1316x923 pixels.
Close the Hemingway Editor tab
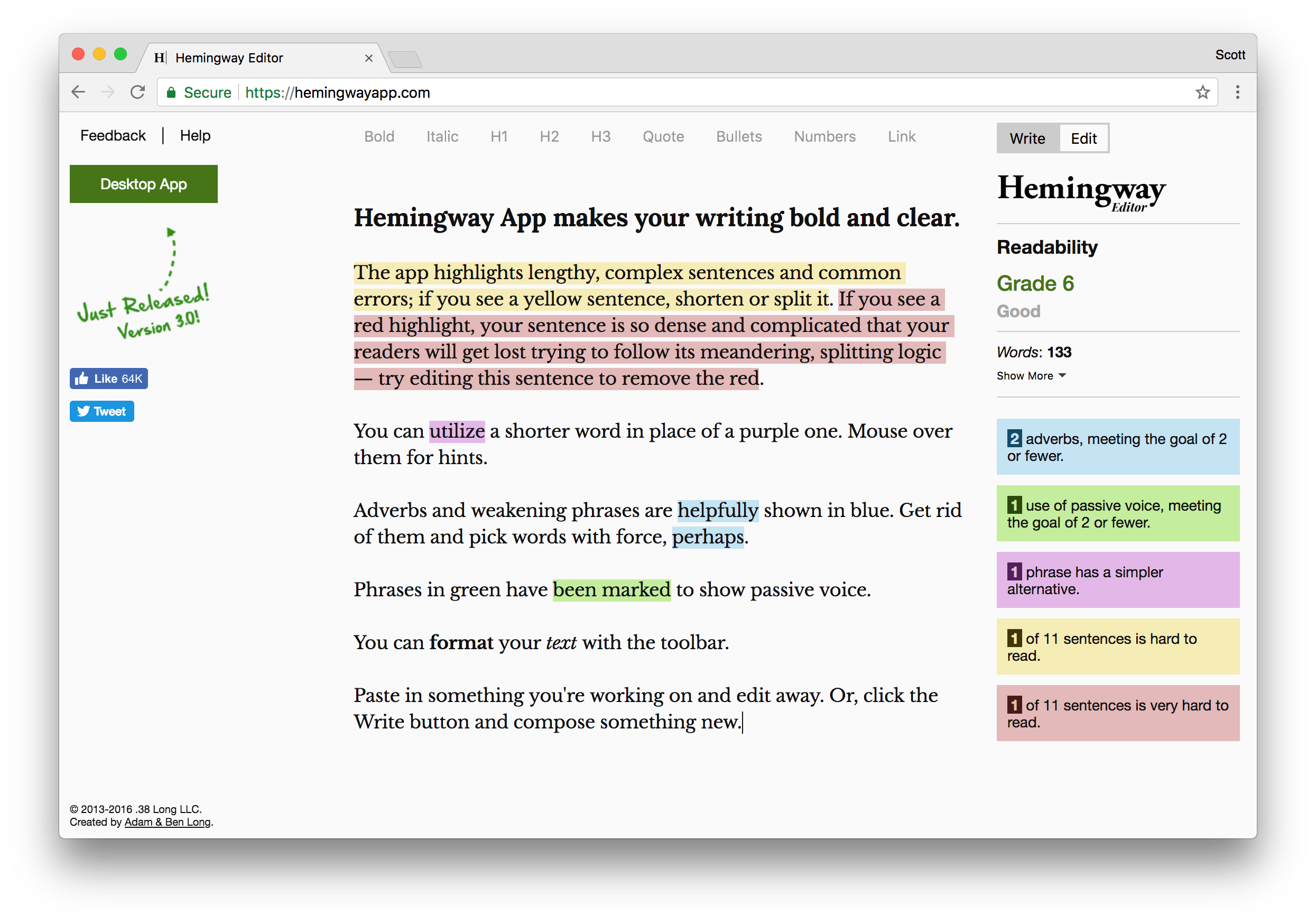368,58
